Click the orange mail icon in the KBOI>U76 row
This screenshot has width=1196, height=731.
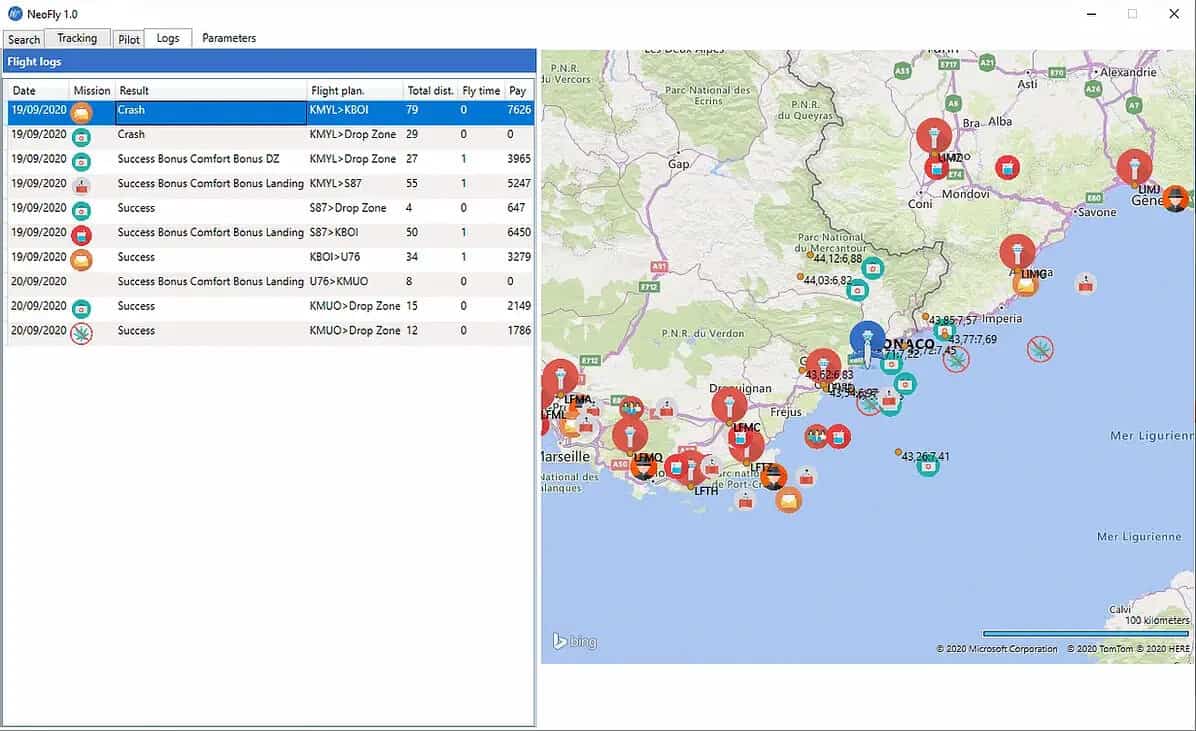point(82,258)
